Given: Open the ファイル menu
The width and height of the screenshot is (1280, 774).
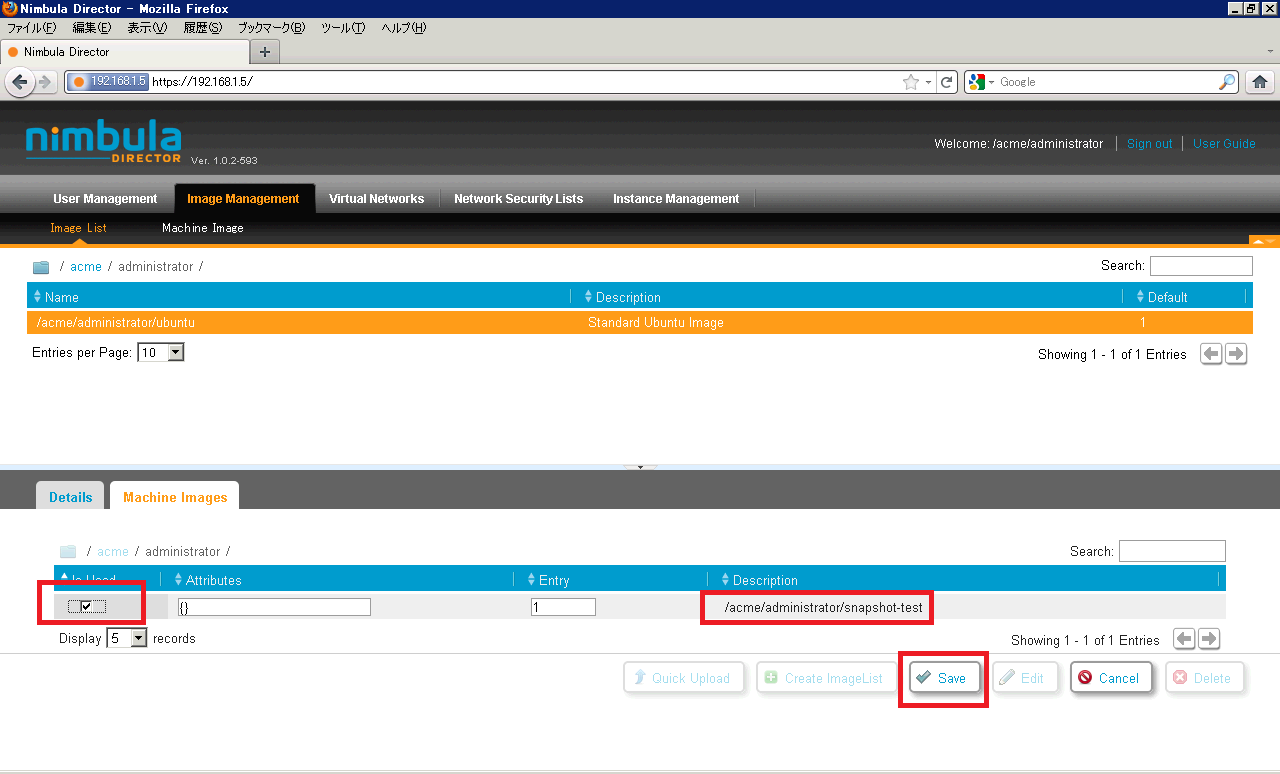Looking at the screenshot, I should (x=32, y=28).
